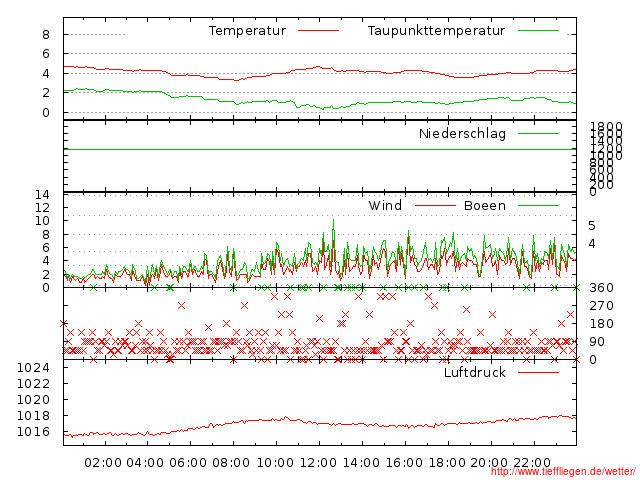
Task: Click the 18:00 time axis label
Action: (x=447, y=463)
